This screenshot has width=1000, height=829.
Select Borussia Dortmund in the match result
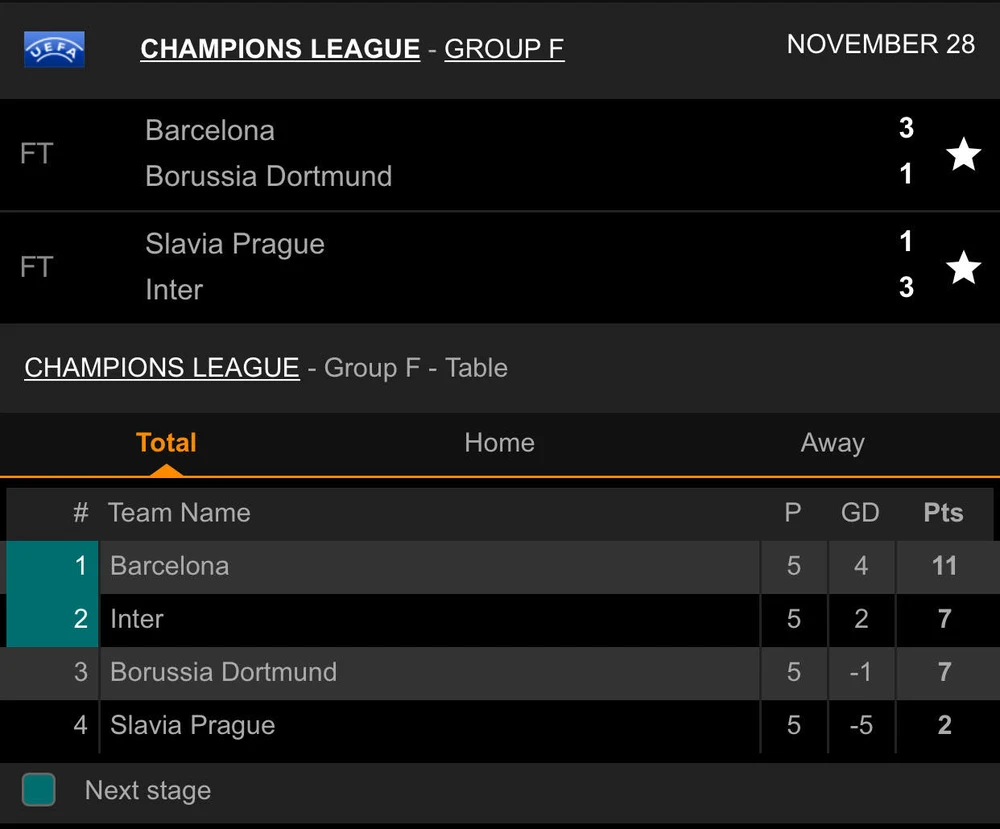click(268, 176)
